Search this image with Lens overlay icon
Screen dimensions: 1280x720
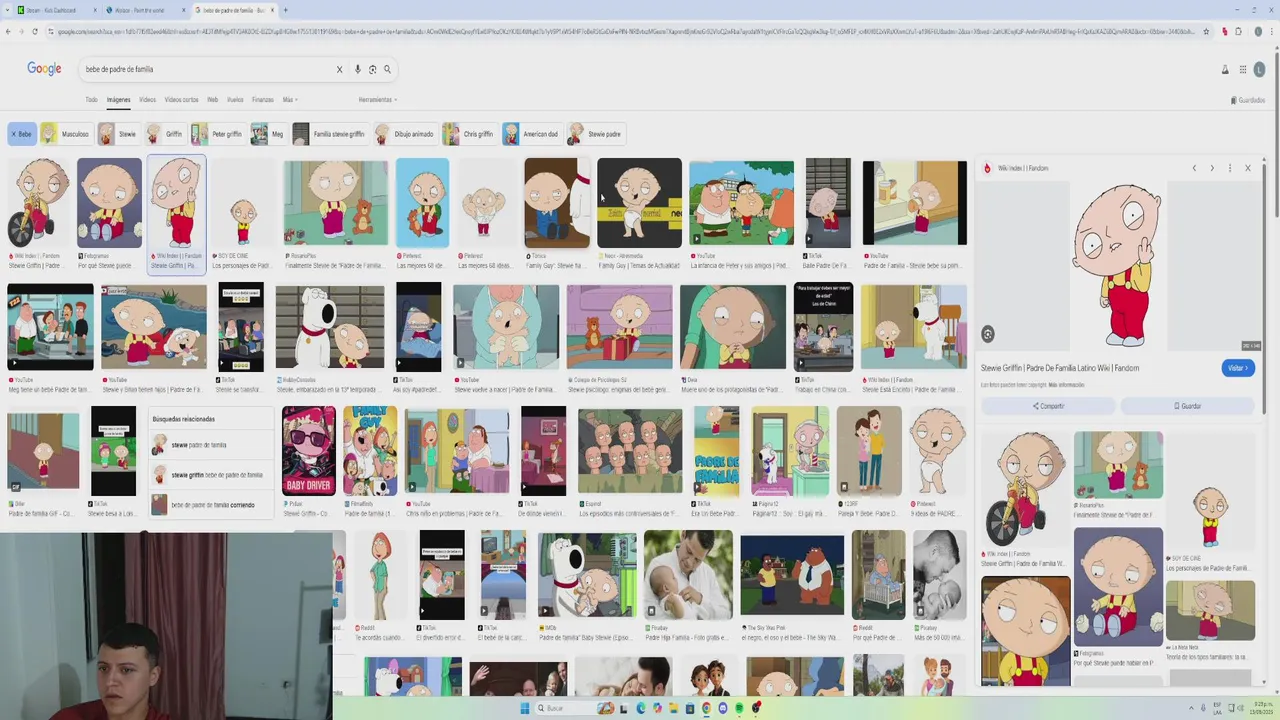[x=988, y=334]
